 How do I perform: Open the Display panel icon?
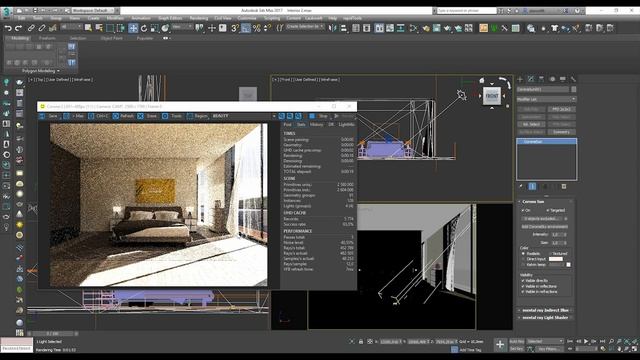click(563, 79)
